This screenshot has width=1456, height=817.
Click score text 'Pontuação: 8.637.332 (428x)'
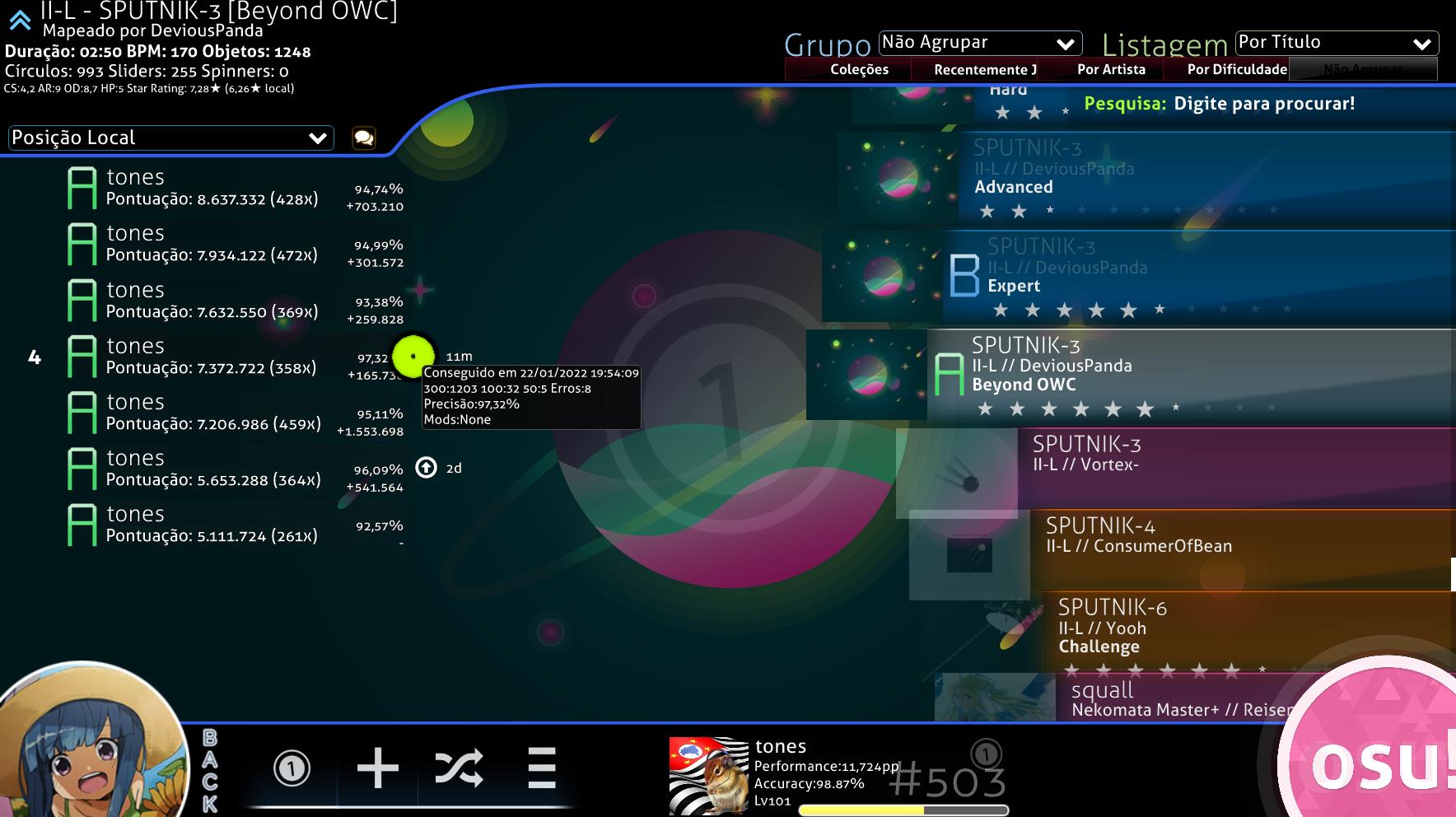pyautogui.click(x=212, y=199)
